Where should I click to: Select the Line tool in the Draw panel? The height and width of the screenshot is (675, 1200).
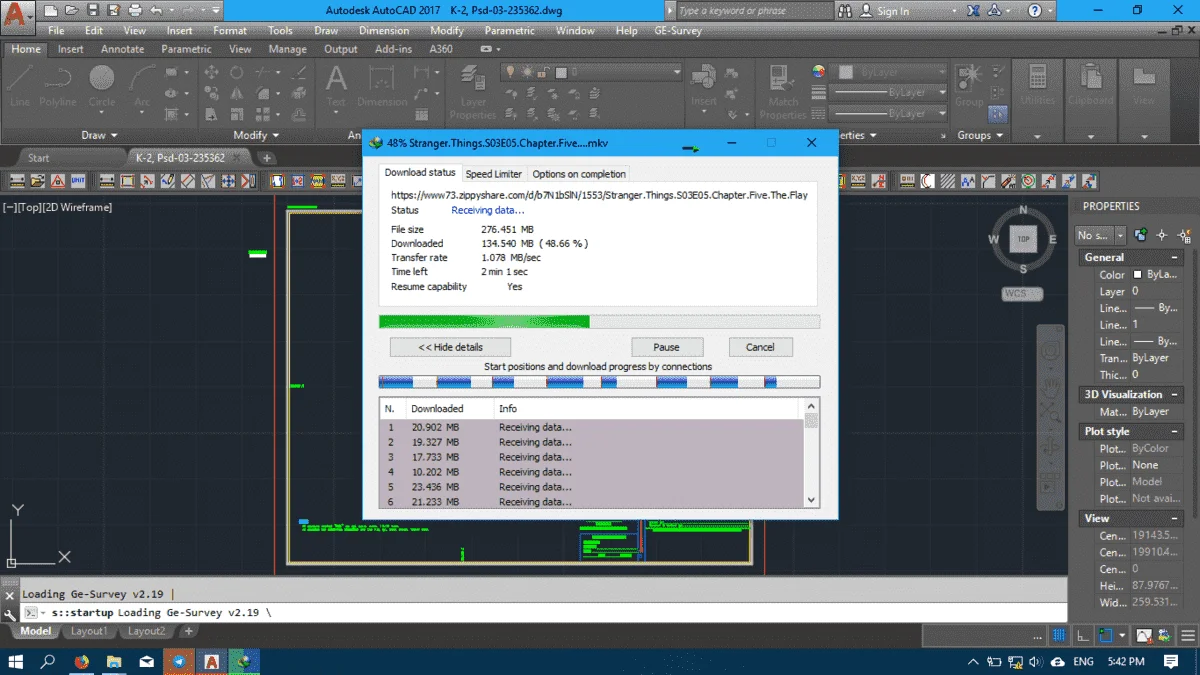pos(20,85)
